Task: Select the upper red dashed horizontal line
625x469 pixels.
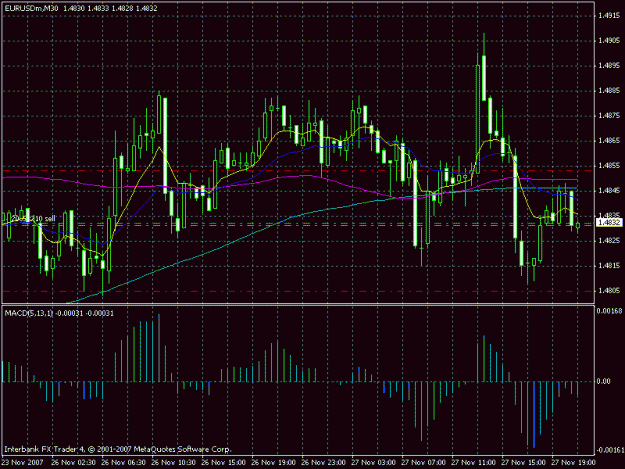Action: 298,171
